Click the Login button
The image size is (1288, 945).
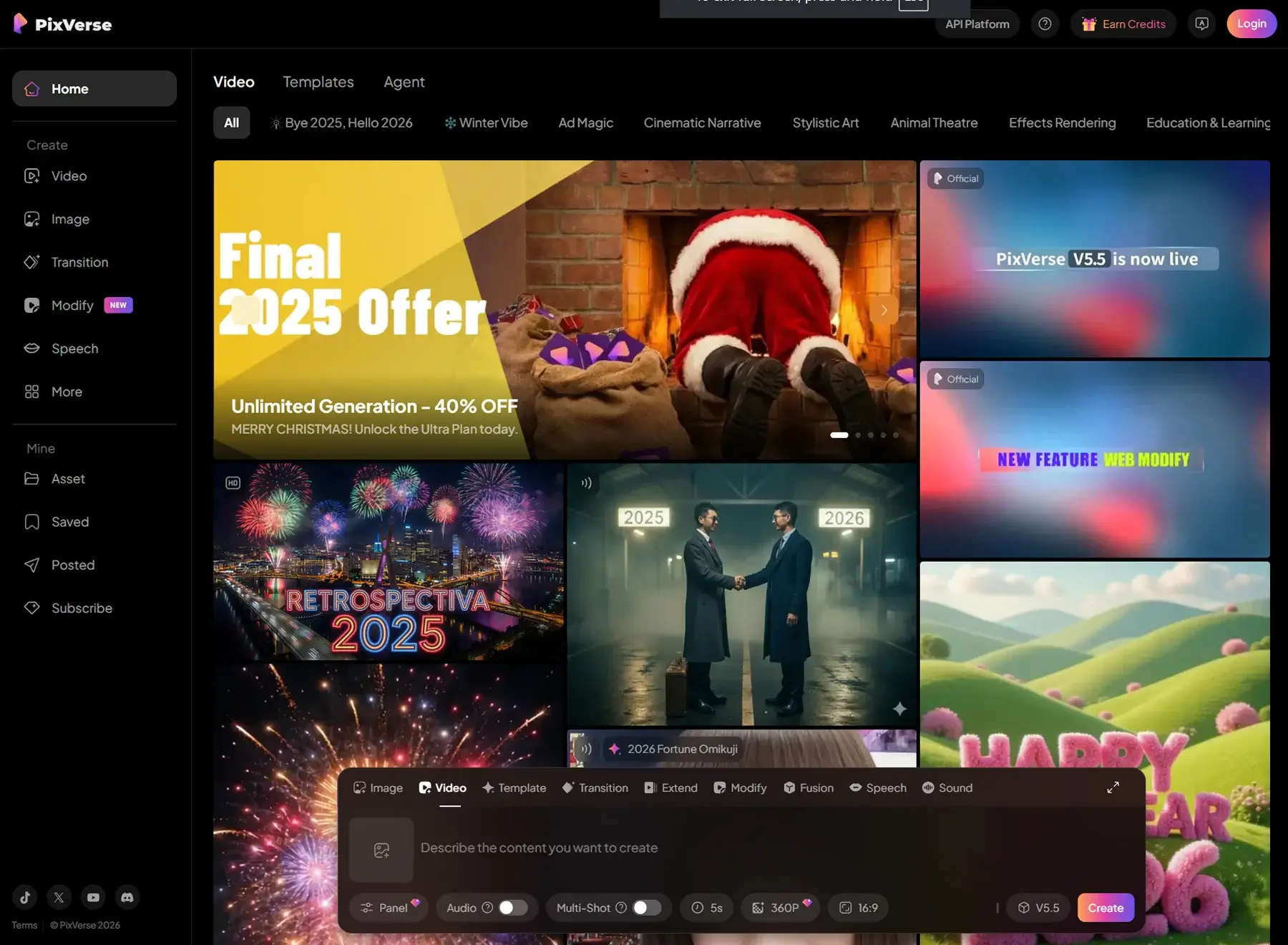[x=1252, y=24]
